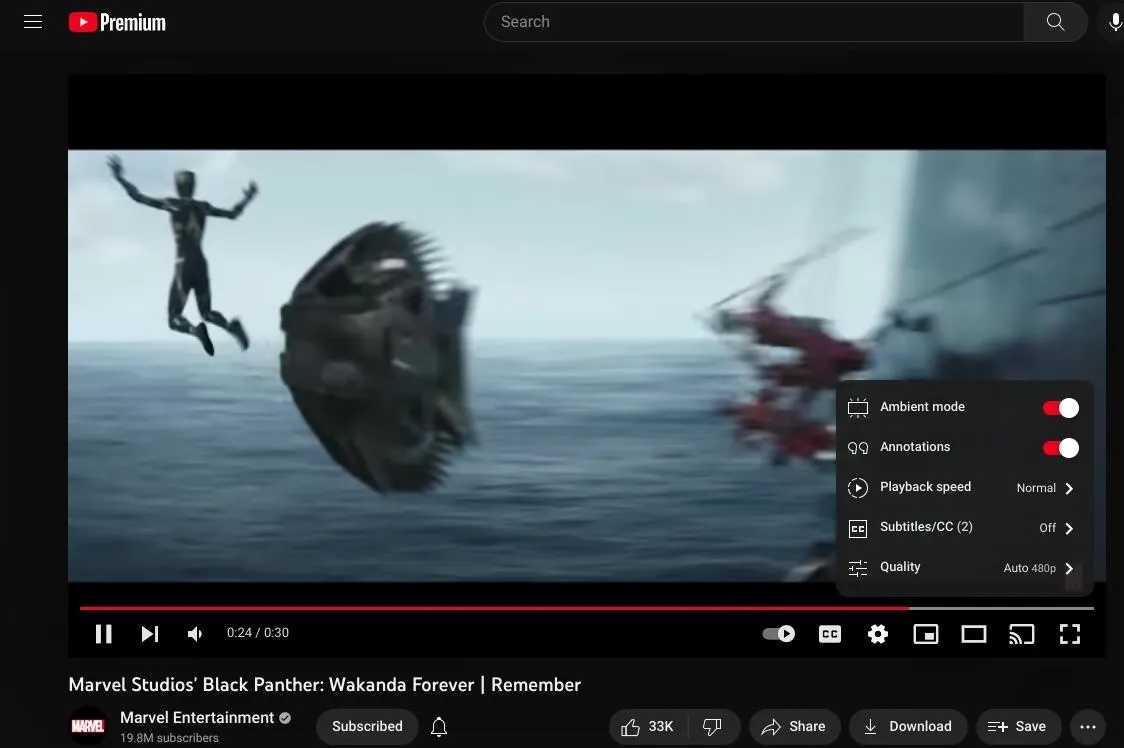Viewport: 1124px width, 748px height.
Task: Click the Subscribed button
Action: pos(367,726)
